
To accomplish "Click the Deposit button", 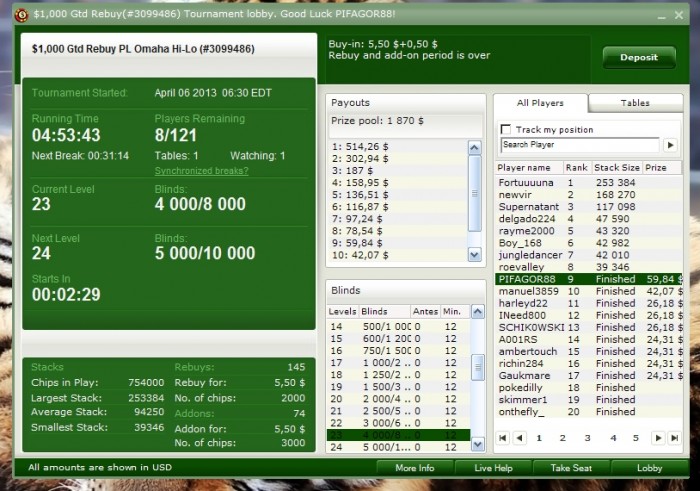I will pyautogui.click(x=639, y=57).
